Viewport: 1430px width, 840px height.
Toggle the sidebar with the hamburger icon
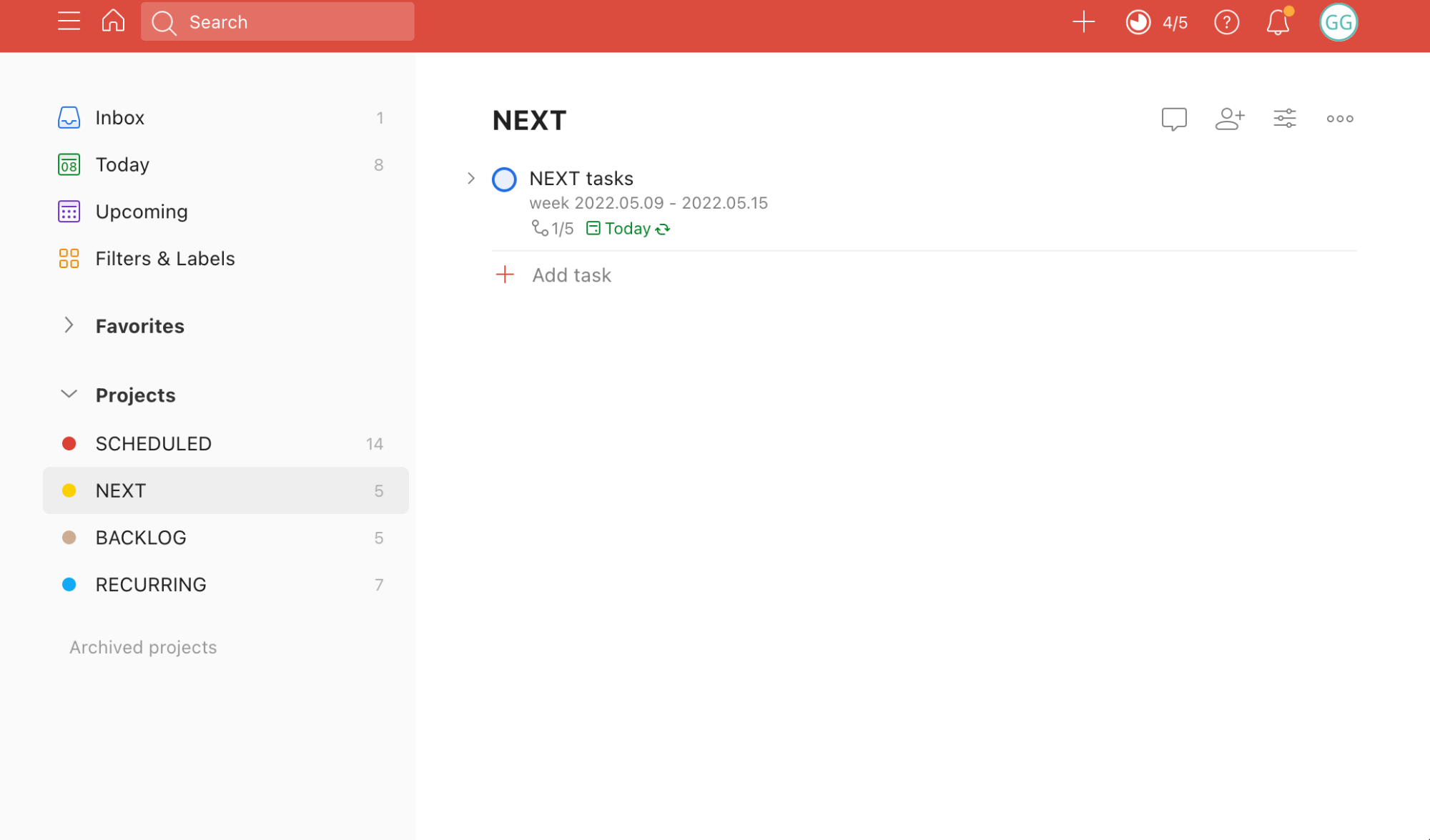pyautogui.click(x=69, y=21)
